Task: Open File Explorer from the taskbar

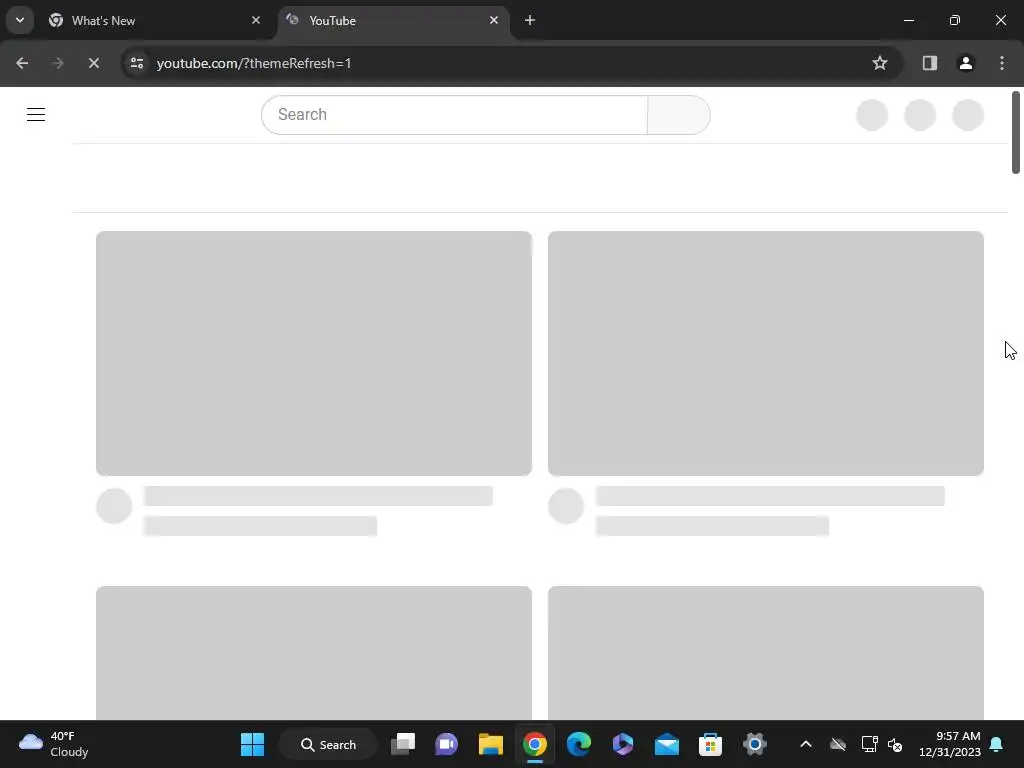Action: coord(490,744)
